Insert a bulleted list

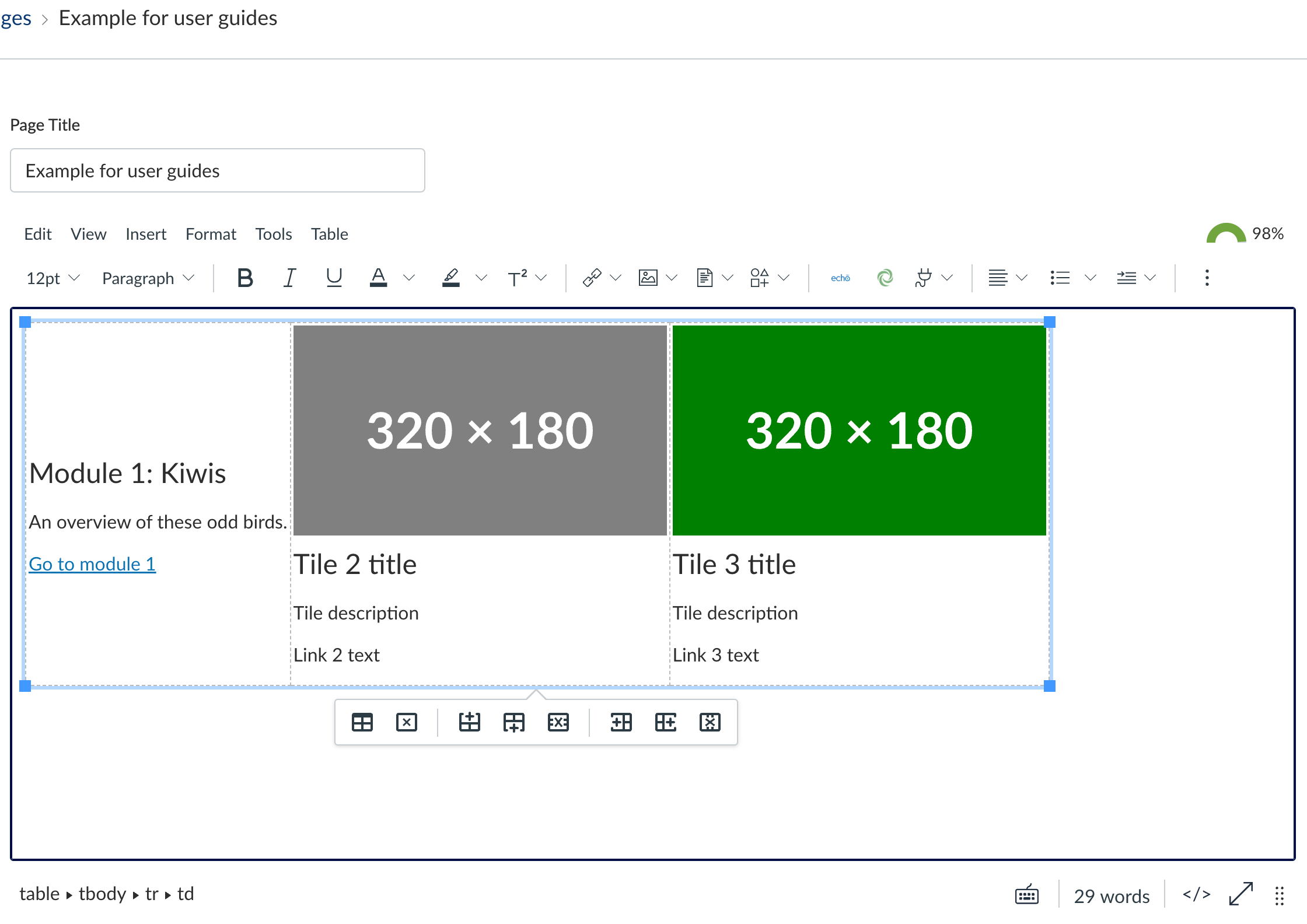point(1060,278)
